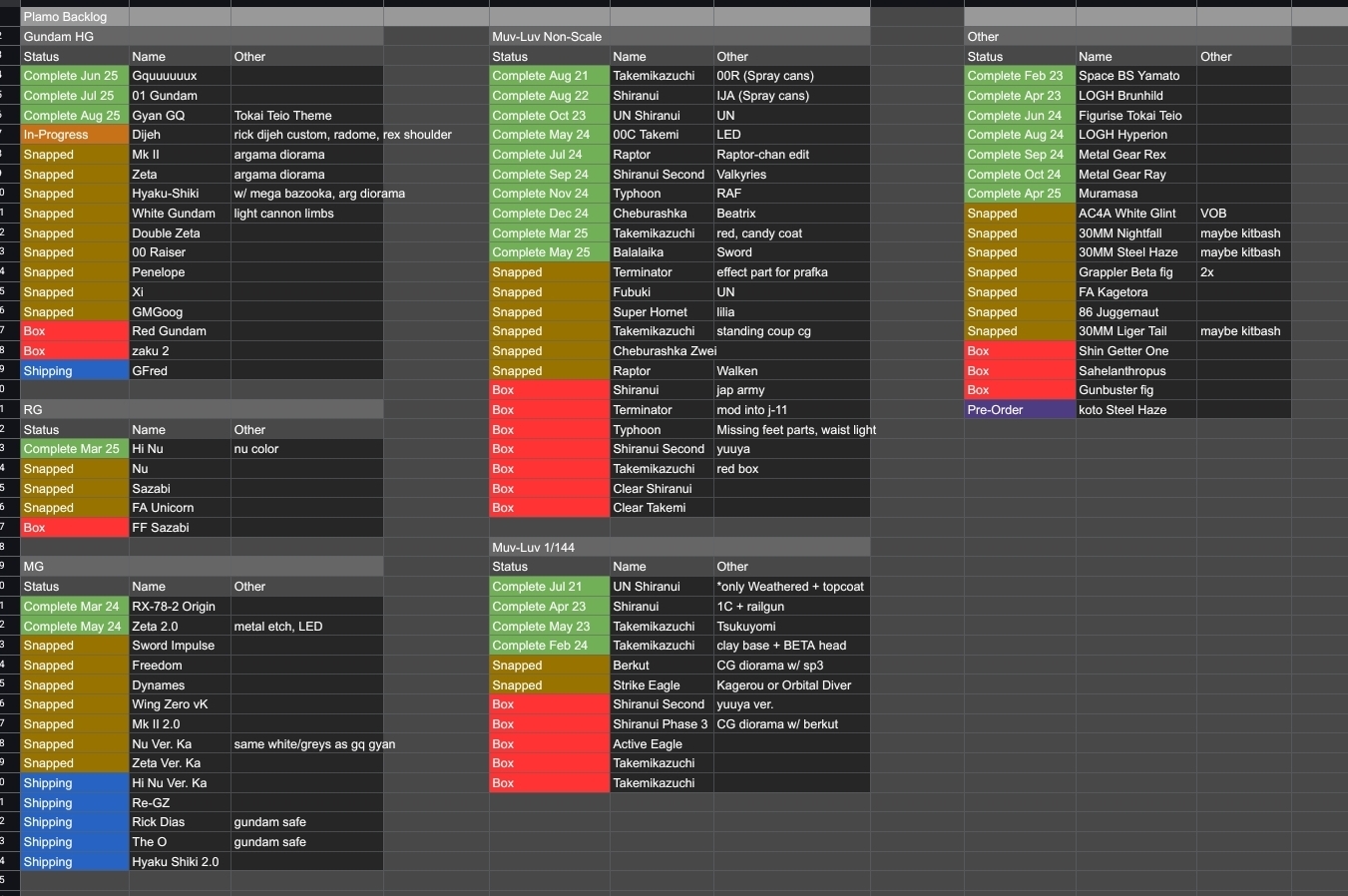Click the Shipping status beside GFred
Screen dimensions: 1348x896
point(75,371)
